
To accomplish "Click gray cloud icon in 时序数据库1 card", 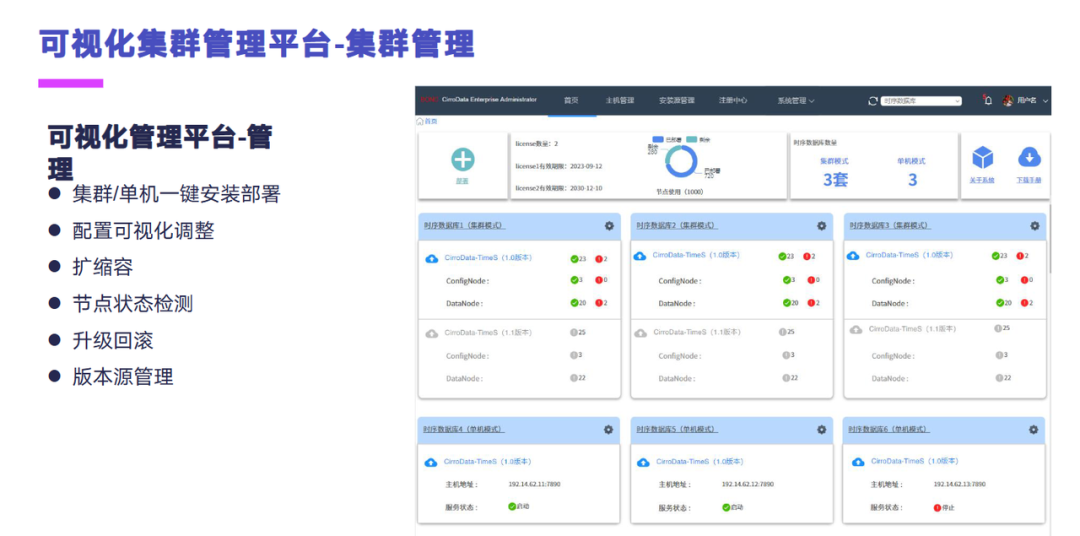I will (x=431, y=333).
